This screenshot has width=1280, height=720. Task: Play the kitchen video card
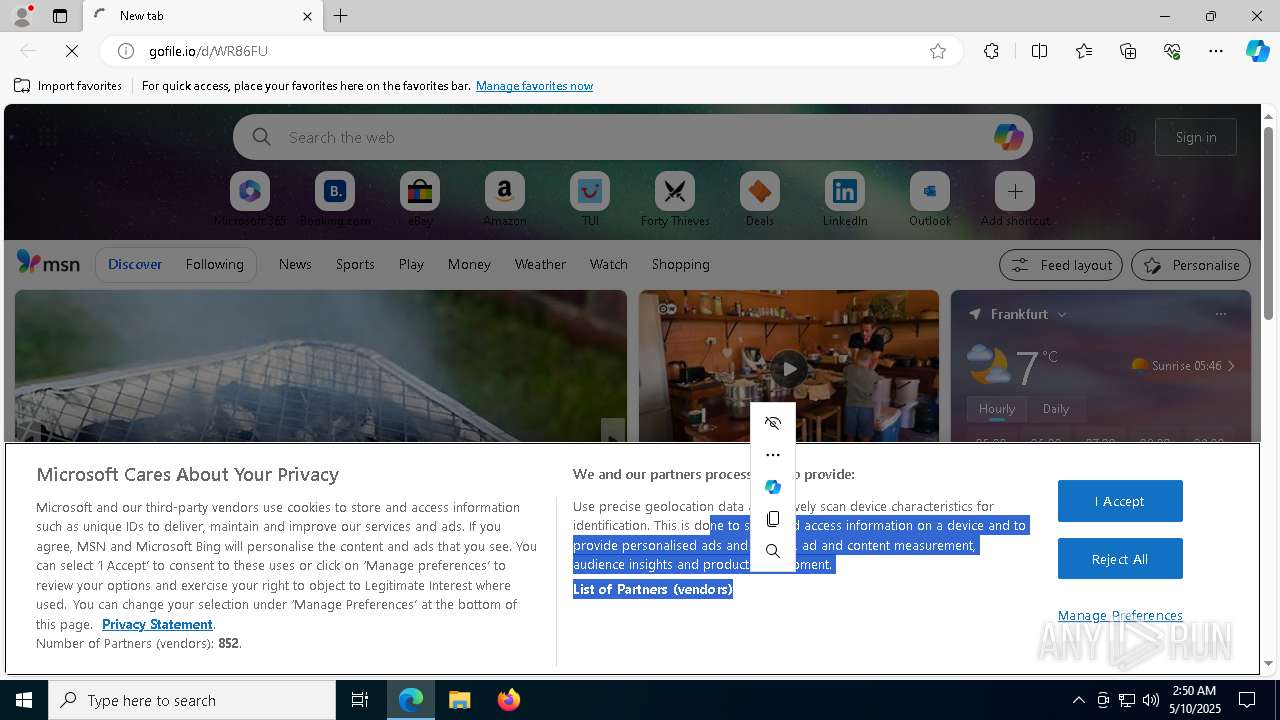[789, 368]
